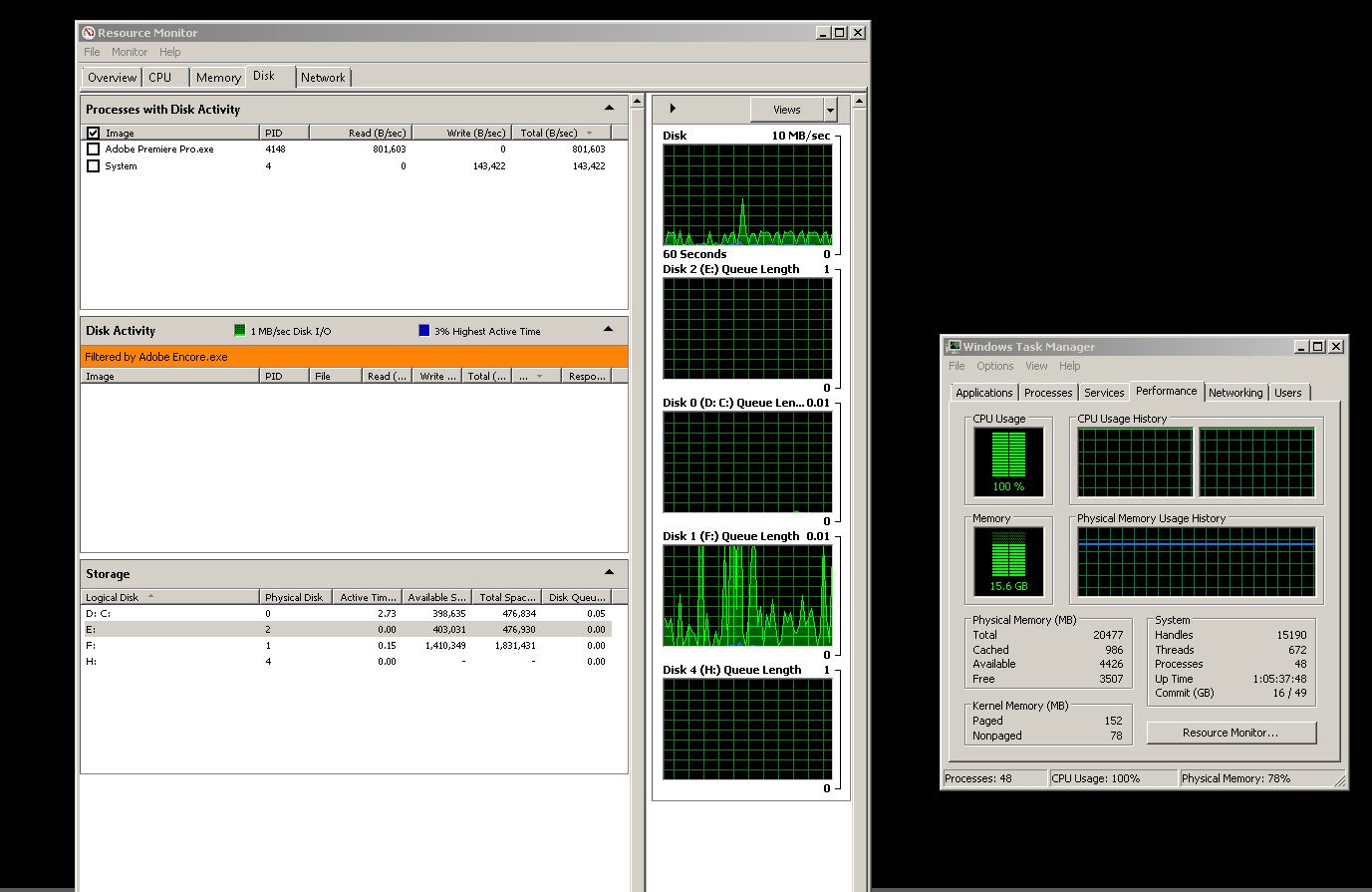Collapse the Processes with Disk Activity section
The height and width of the screenshot is (892, 1372).
(x=609, y=109)
